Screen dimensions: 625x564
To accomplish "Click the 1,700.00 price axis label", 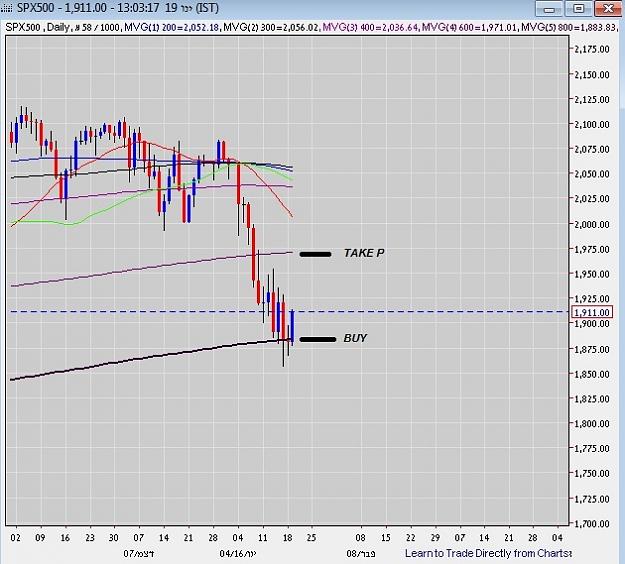I will [x=592, y=523].
